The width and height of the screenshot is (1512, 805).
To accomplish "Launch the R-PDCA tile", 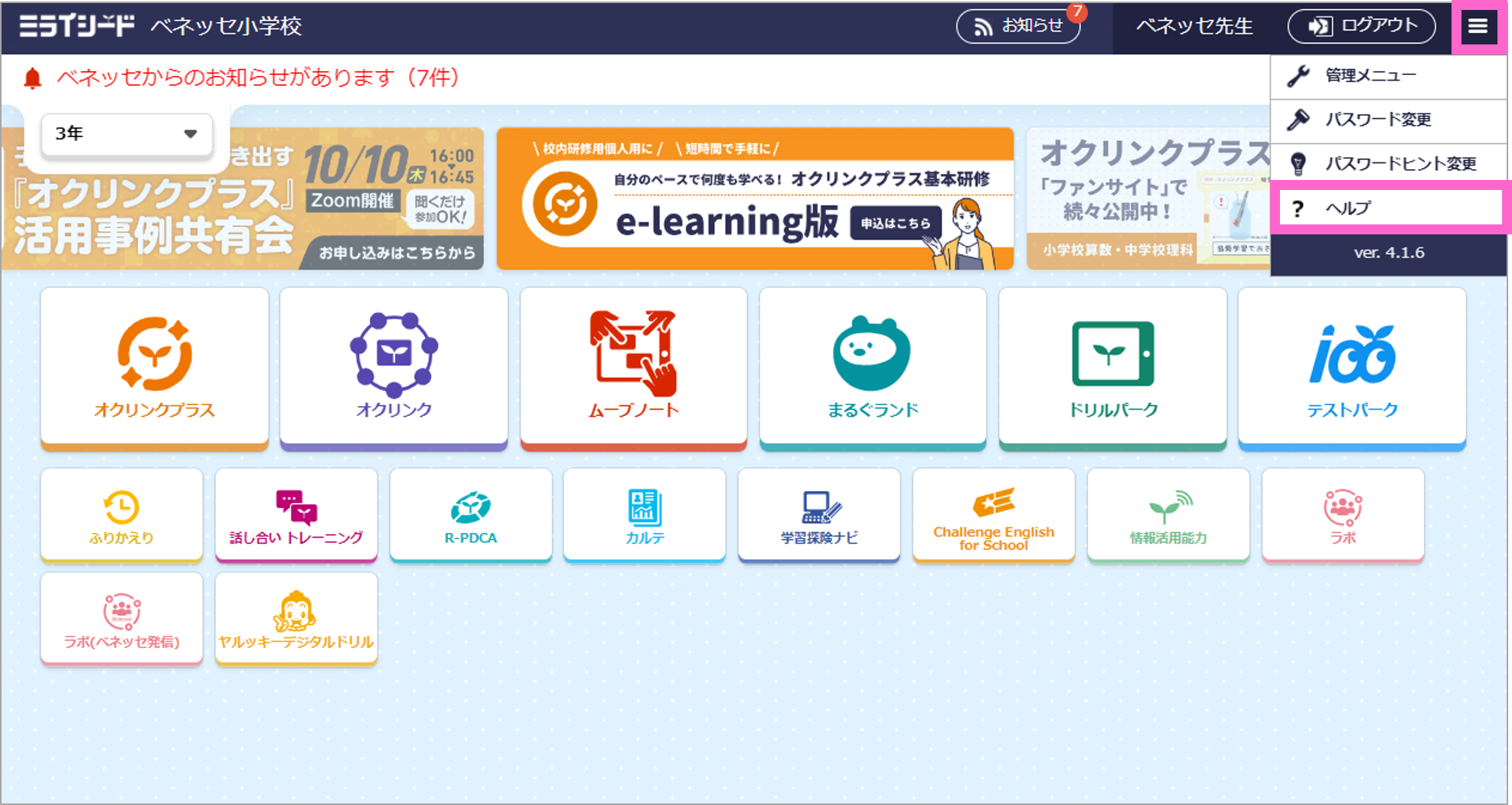I will 471,515.
